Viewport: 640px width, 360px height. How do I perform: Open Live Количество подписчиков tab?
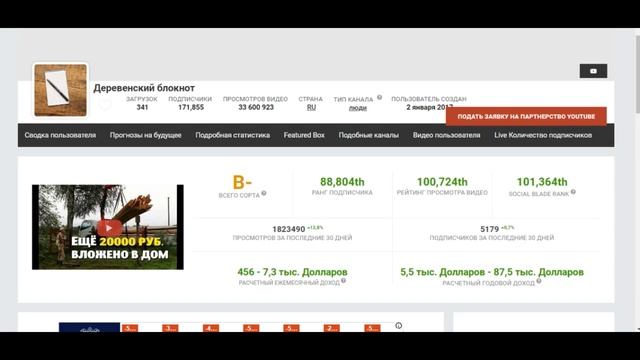click(x=543, y=135)
